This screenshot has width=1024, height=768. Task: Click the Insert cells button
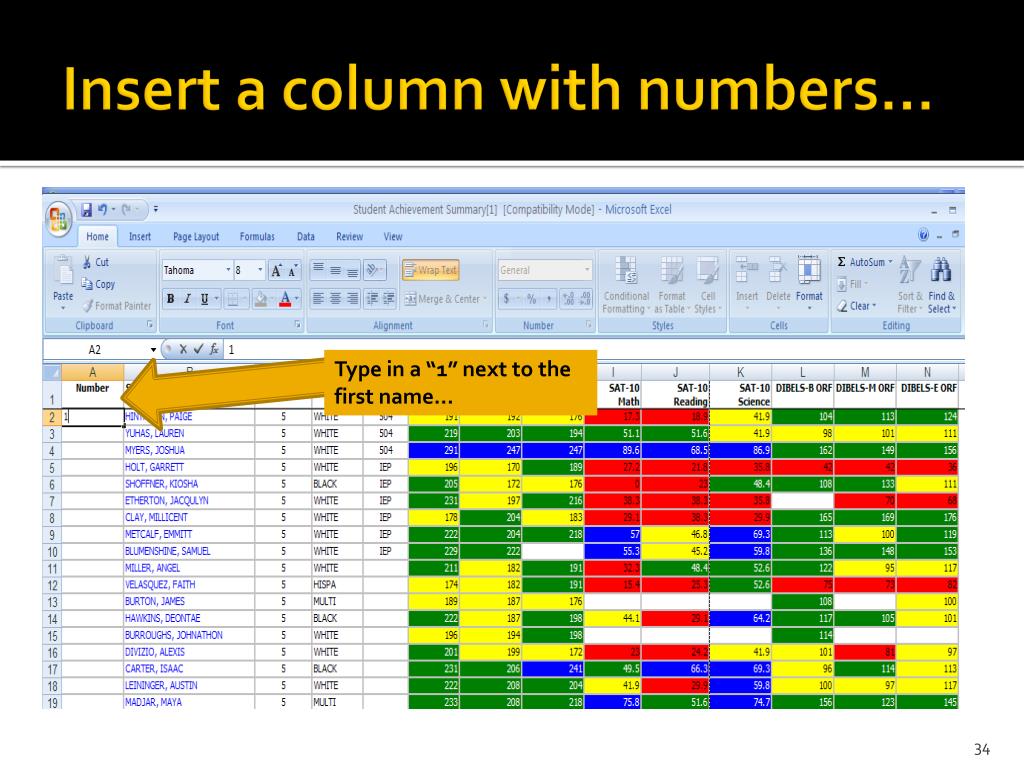click(x=747, y=281)
